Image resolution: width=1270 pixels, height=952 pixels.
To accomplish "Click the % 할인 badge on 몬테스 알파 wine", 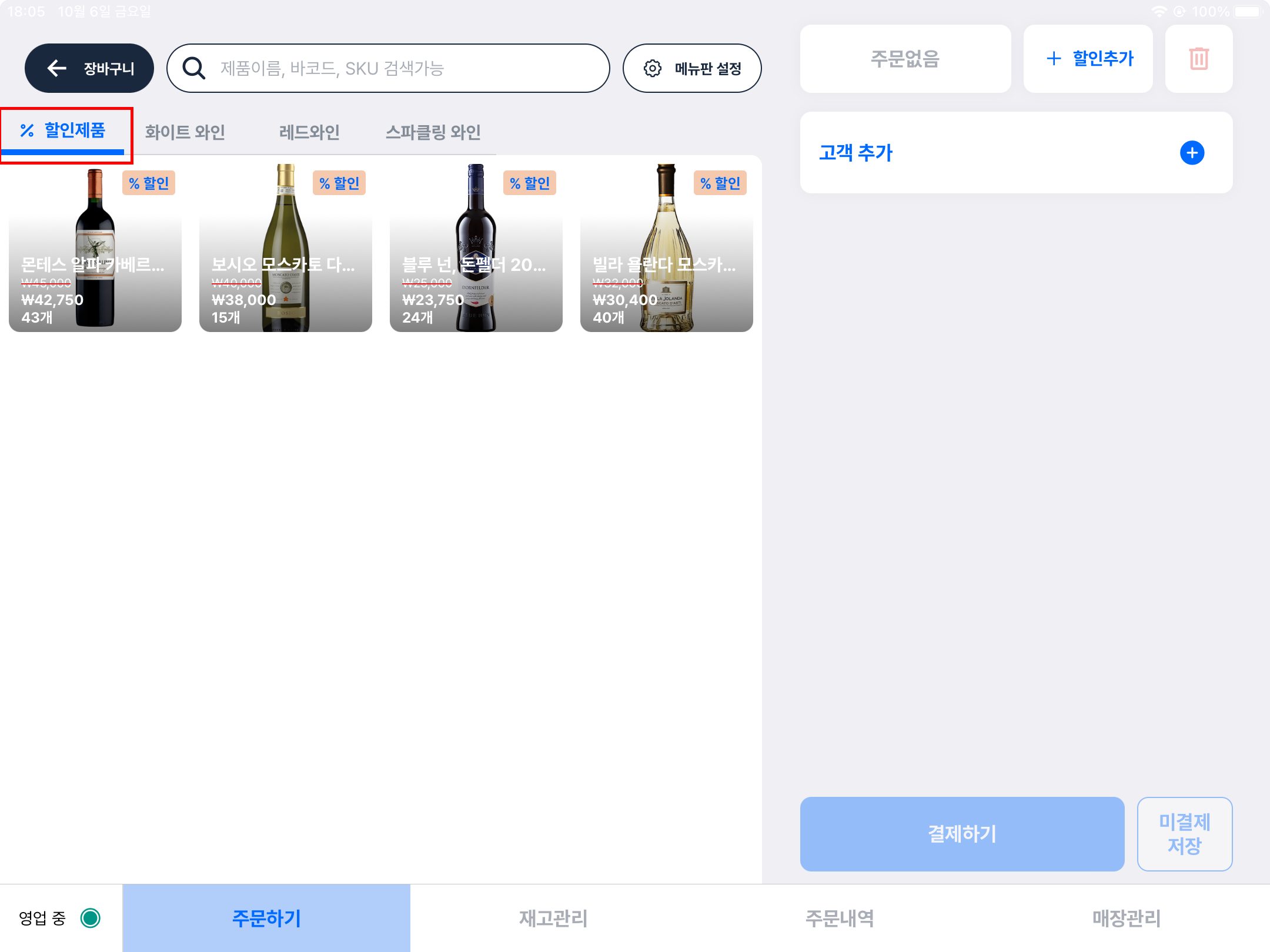I will point(149,183).
